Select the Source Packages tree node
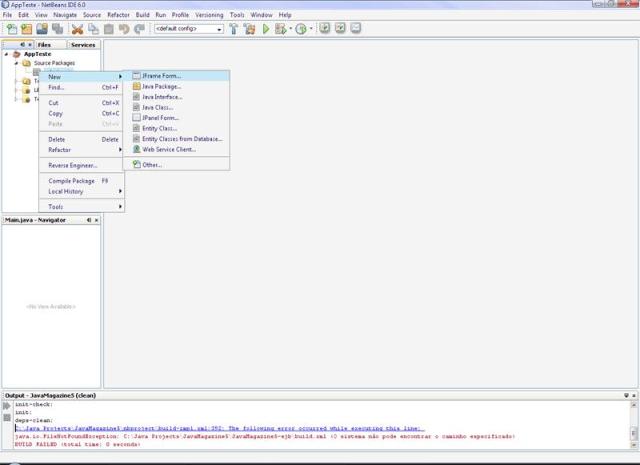Viewport: 640px width, 465px height. point(54,63)
